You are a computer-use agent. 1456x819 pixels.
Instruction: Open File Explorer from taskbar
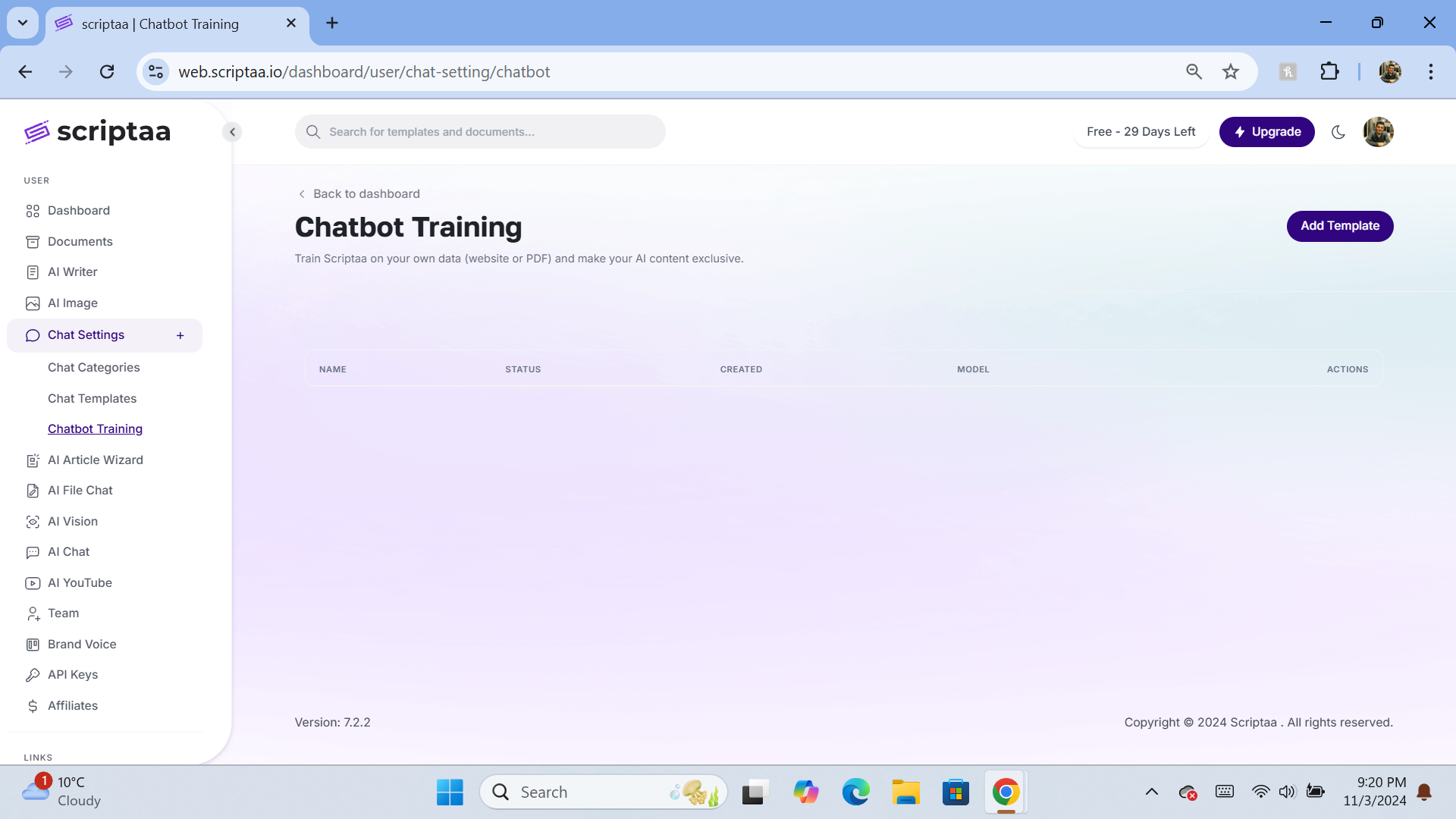pos(905,792)
